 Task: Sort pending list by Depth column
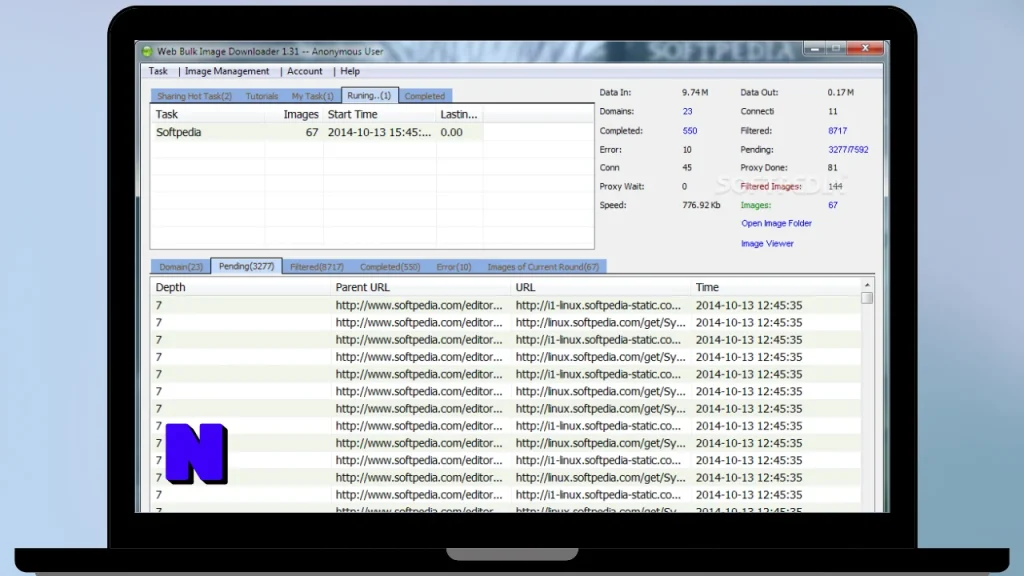click(x=240, y=287)
